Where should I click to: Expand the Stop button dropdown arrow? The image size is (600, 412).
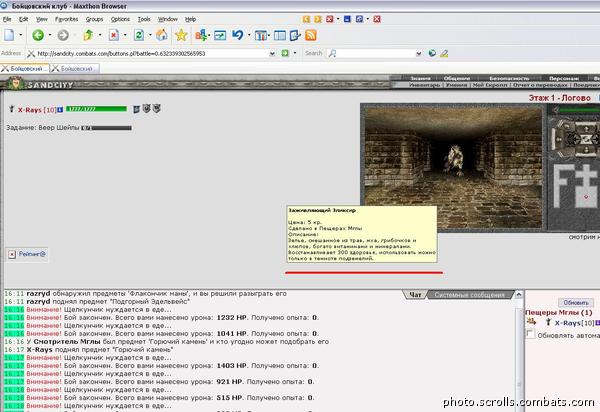pos(125,35)
